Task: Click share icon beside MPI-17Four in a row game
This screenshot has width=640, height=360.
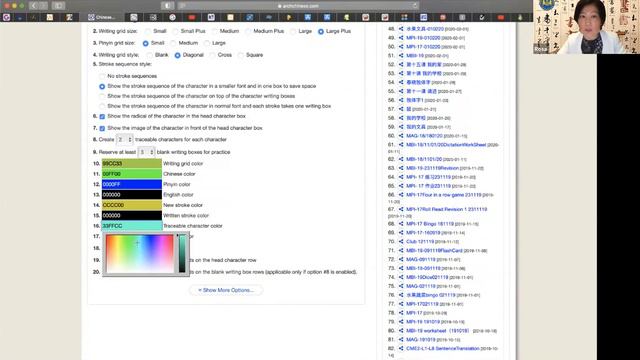Action: [401, 195]
